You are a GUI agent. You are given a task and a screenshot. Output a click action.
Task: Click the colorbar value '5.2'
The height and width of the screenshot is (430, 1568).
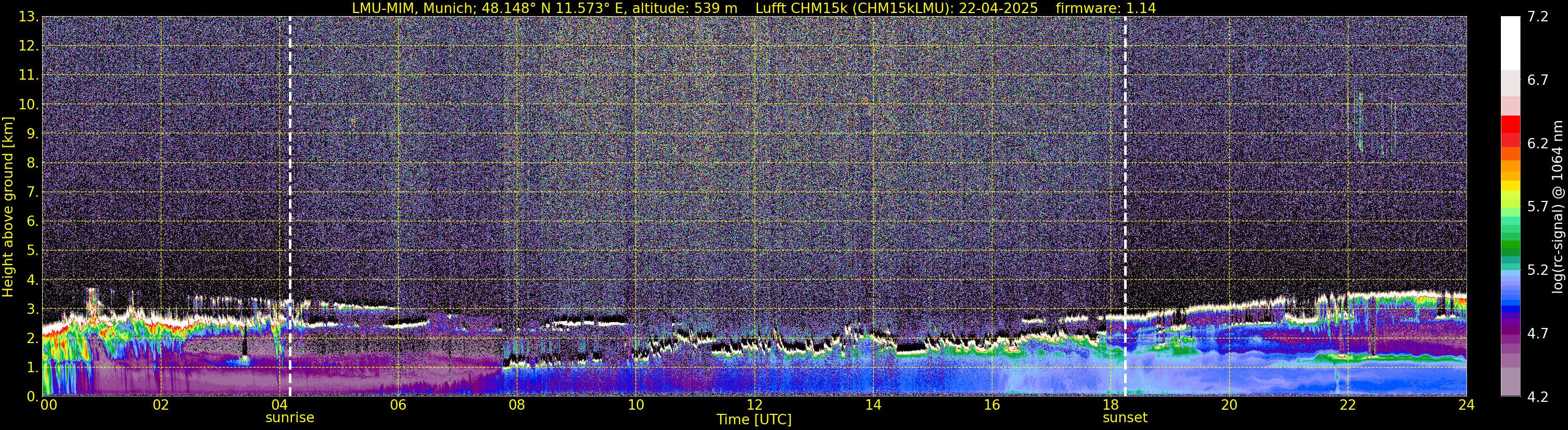(x=1538, y=270)
